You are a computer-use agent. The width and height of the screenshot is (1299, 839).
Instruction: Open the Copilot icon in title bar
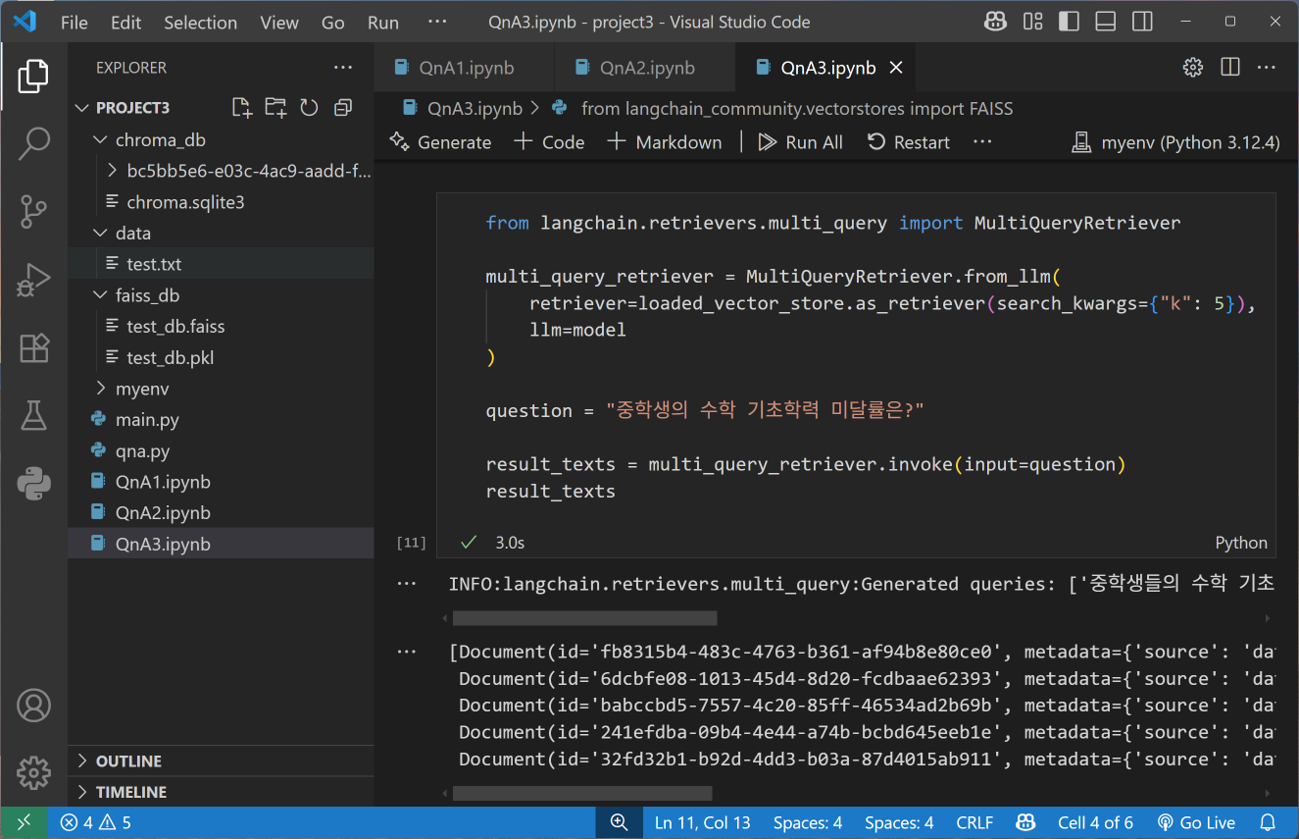click(995, 21)
